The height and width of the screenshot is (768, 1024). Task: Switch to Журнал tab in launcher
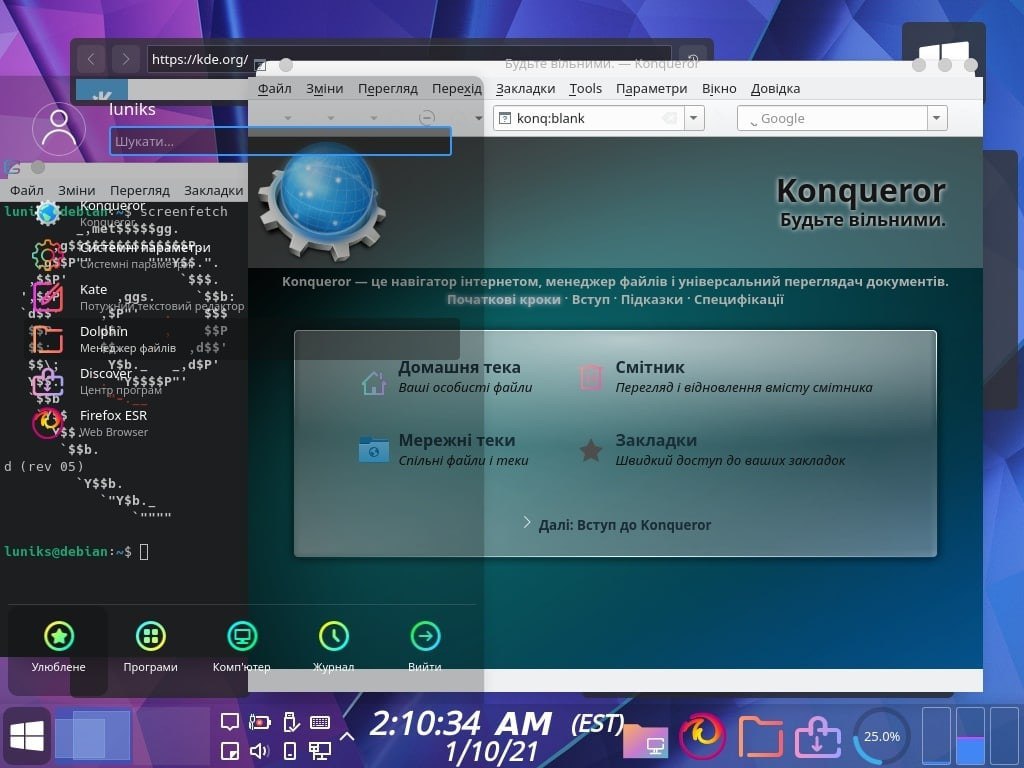[333, 647]
